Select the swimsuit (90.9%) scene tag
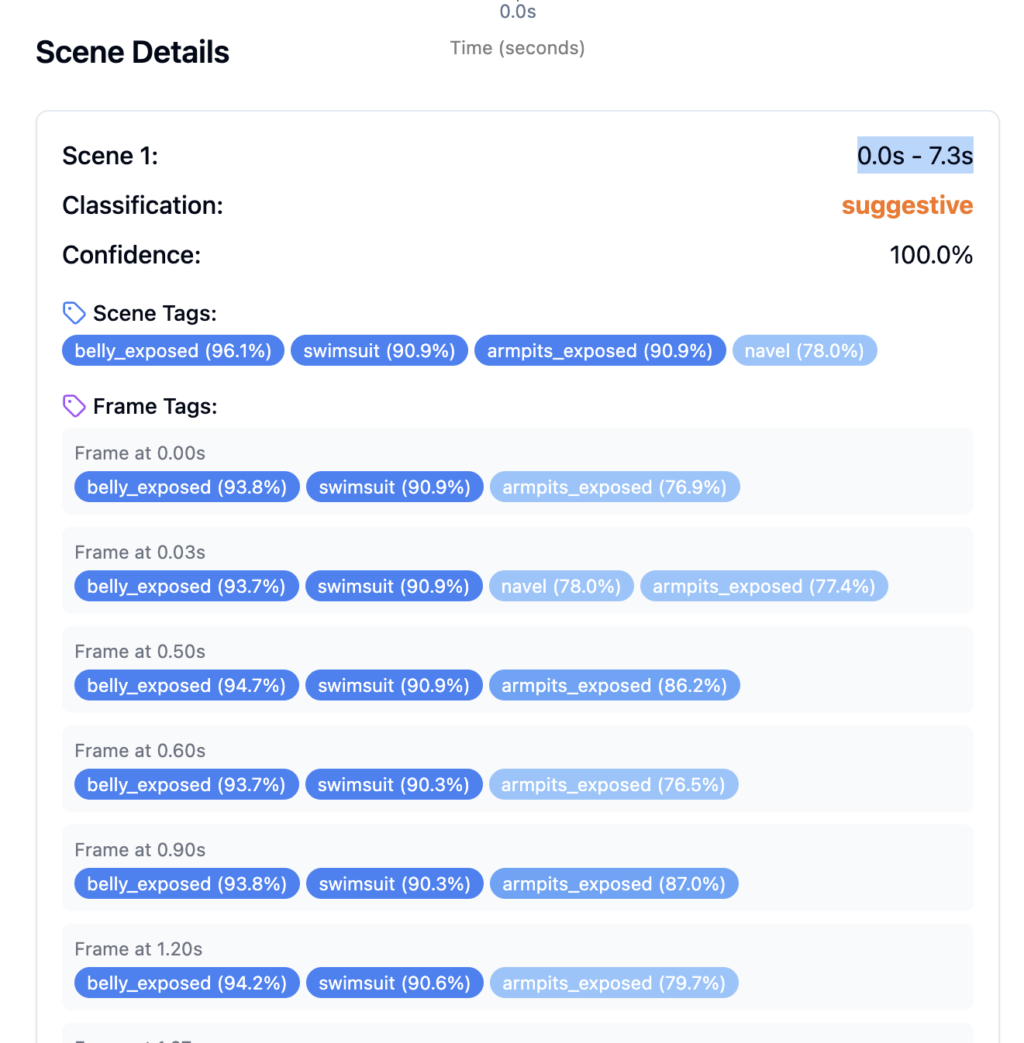The image size is (1024, 1043). click(x=379, y=350)
